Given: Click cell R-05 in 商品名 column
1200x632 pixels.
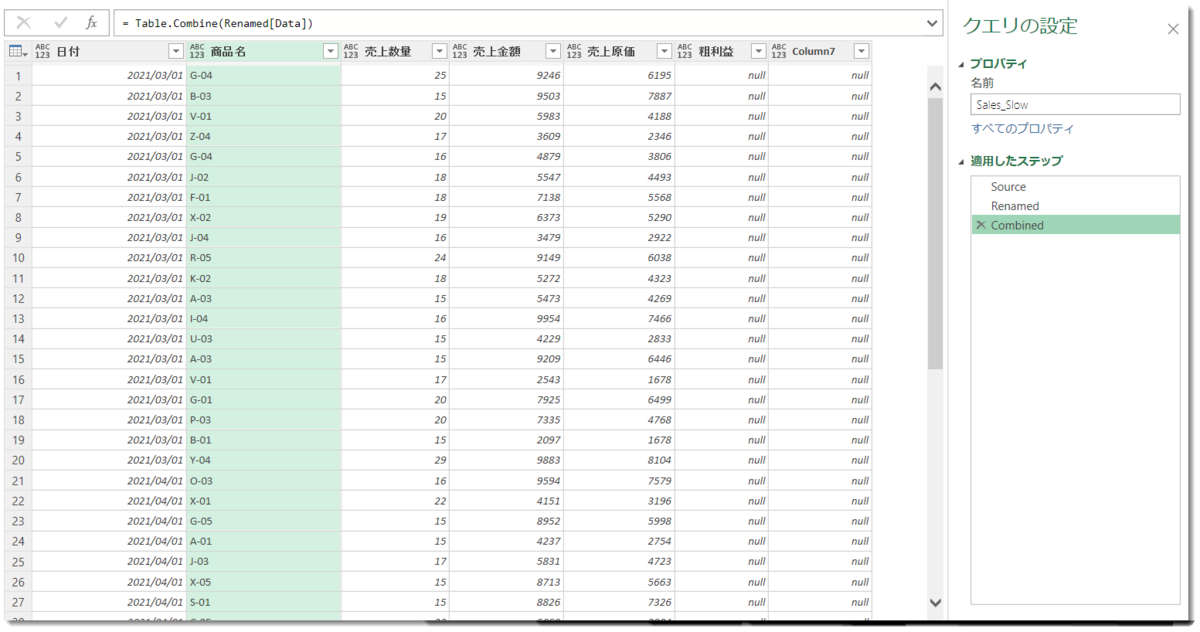Looking at the screenshot, I should tap(264, 257).
